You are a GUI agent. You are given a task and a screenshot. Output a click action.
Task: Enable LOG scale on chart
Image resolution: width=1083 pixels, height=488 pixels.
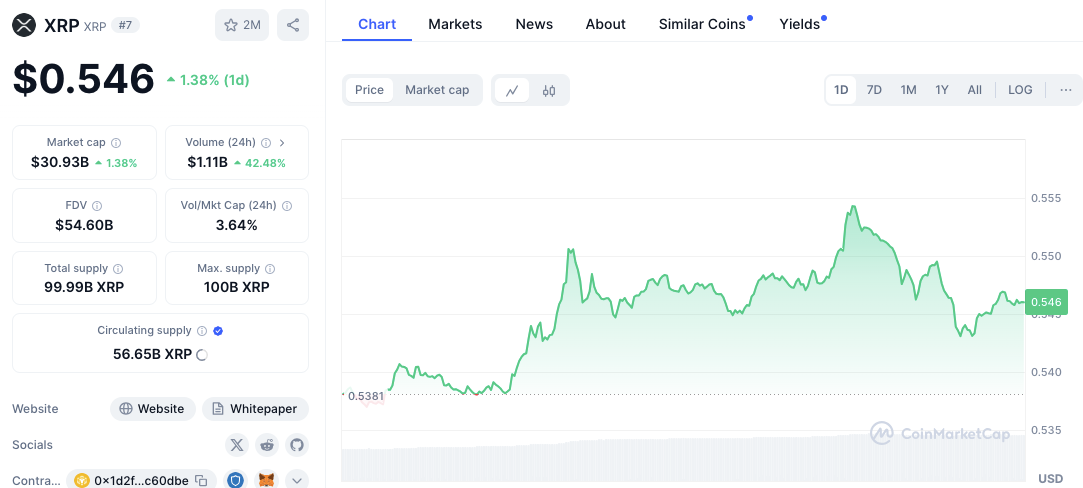point(1020,90)
